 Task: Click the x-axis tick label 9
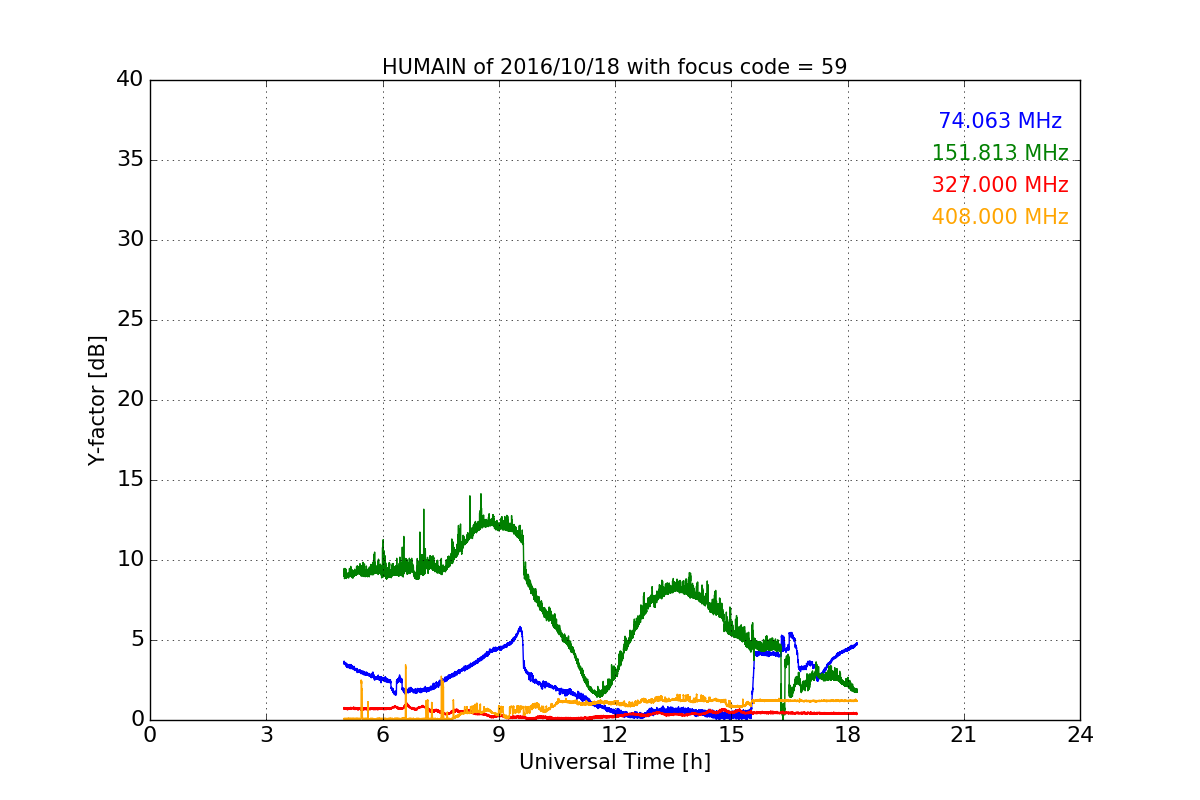pyautogui.click(x=499, y=735)
